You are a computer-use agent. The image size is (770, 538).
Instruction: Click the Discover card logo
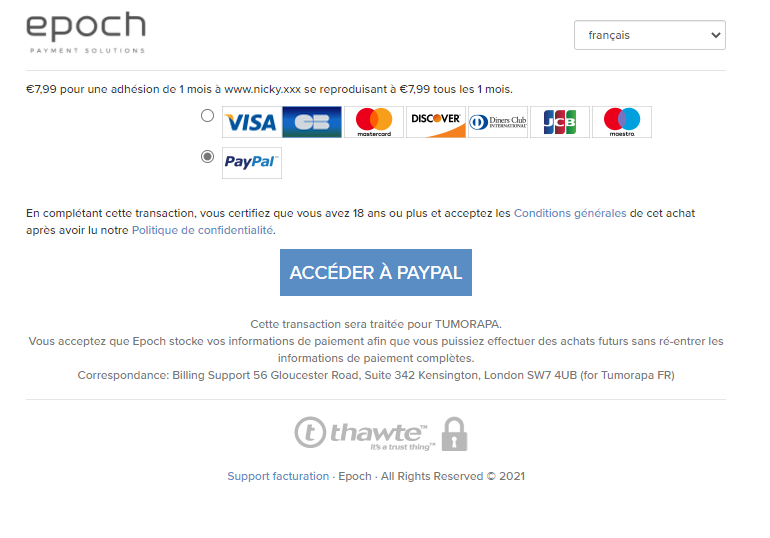436,122
